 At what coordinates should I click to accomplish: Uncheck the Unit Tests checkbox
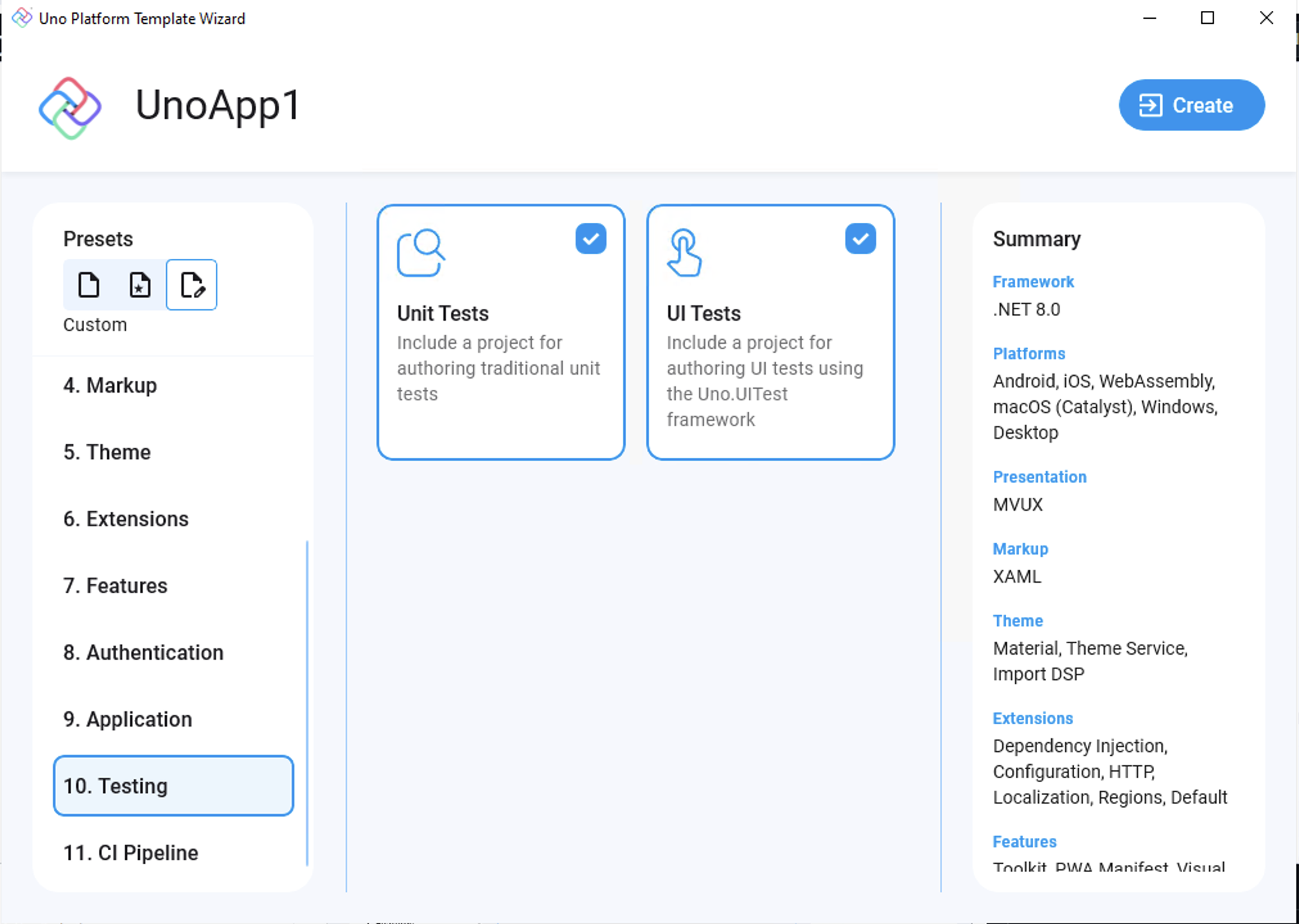pos(590,238)
